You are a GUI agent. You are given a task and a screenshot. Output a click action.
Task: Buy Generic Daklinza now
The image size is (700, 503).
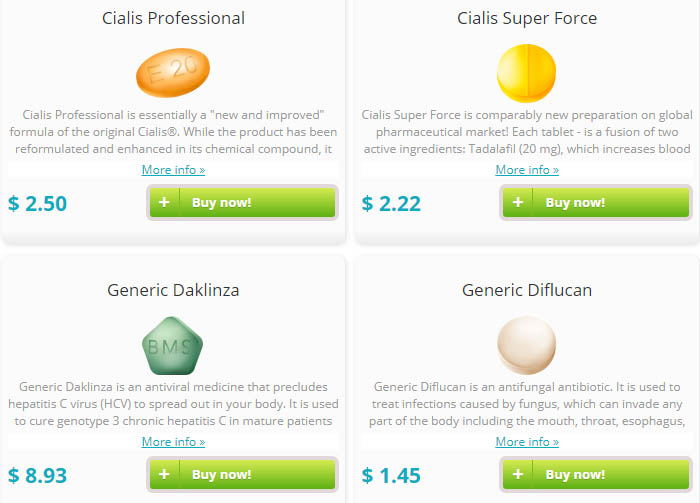click(242, 474)
